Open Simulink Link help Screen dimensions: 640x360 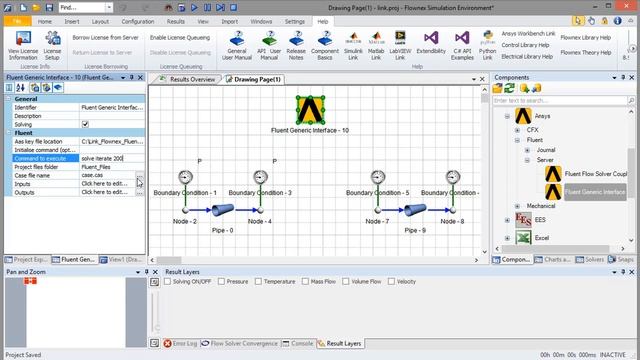coord(353,46)
